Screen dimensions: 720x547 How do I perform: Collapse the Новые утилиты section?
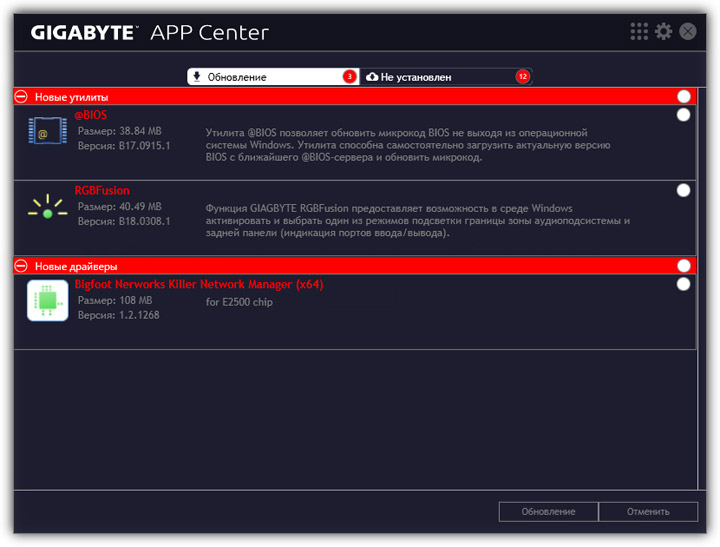click(x=22, y=97)
